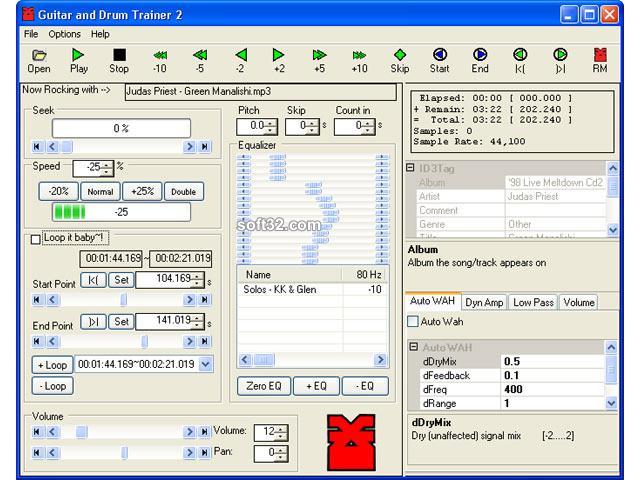Jump forward 2 seconds with +2 icon

point(279,61)
